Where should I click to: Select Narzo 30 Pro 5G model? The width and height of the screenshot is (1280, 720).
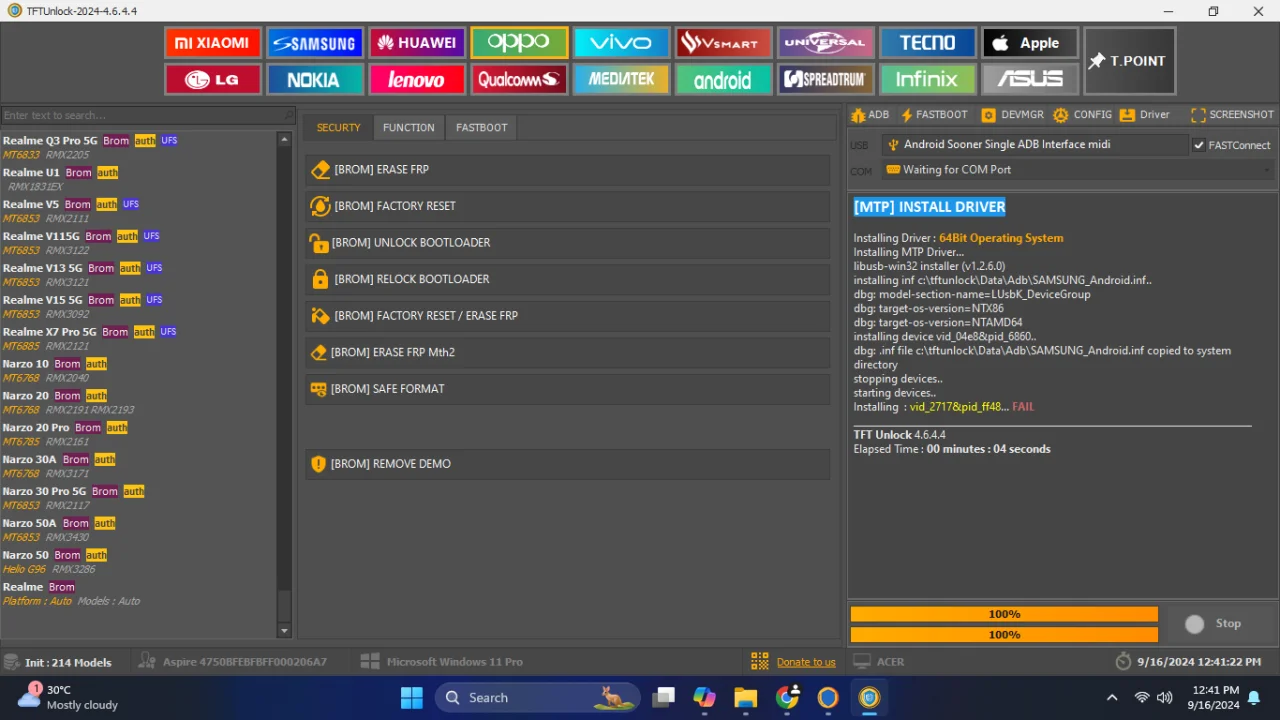tap(138, 498)
